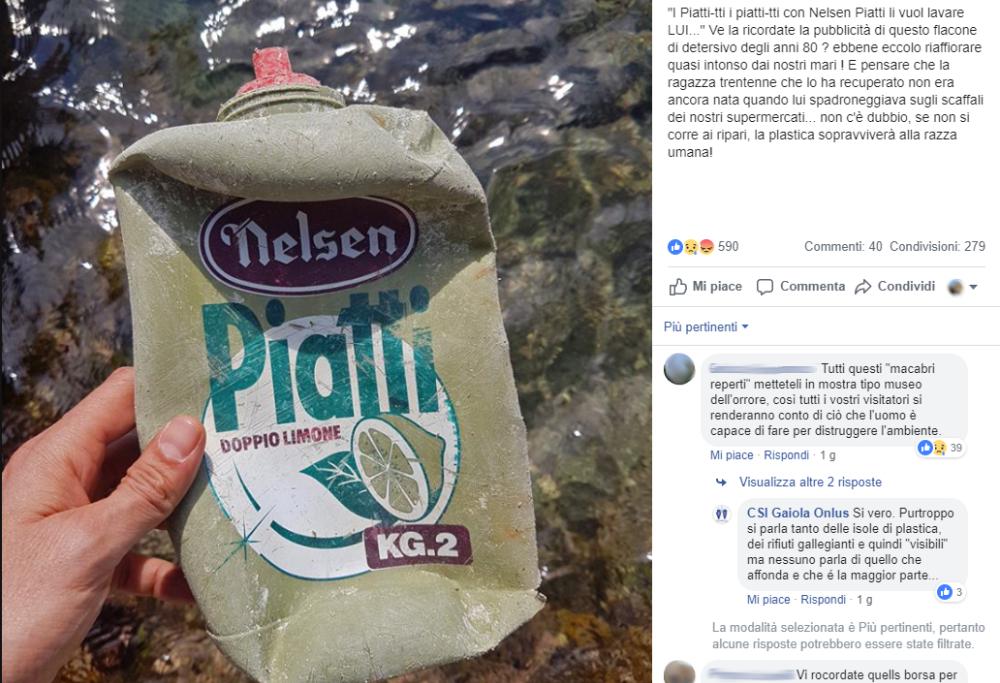Click the 1 g timestamp on the first comment
1000x683 pixels.
tap(828, 455)
